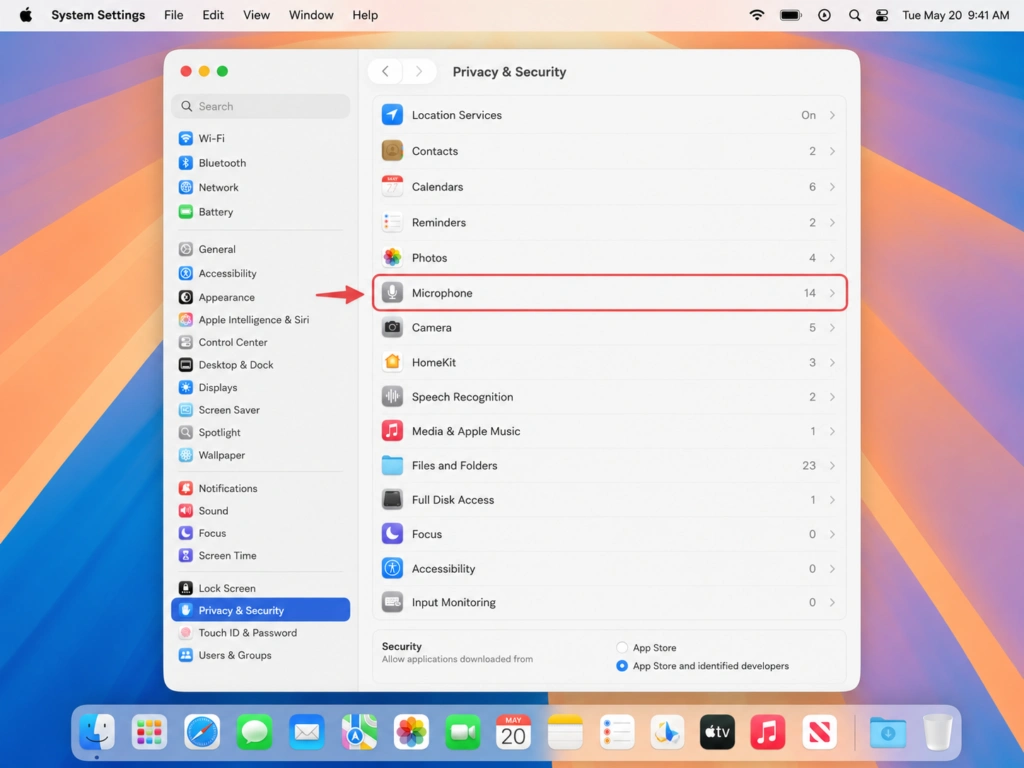Click the Lock Screen sidebar icon
This screenshot has width=1024, height=768.
[x=185, y=588]
